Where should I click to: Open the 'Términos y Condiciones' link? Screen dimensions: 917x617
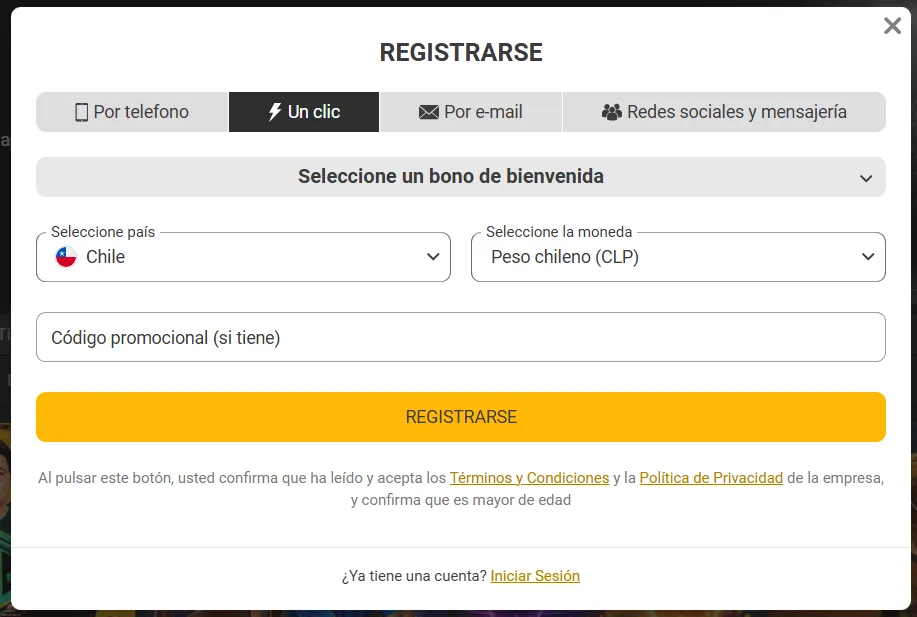[x=529, y=478]
